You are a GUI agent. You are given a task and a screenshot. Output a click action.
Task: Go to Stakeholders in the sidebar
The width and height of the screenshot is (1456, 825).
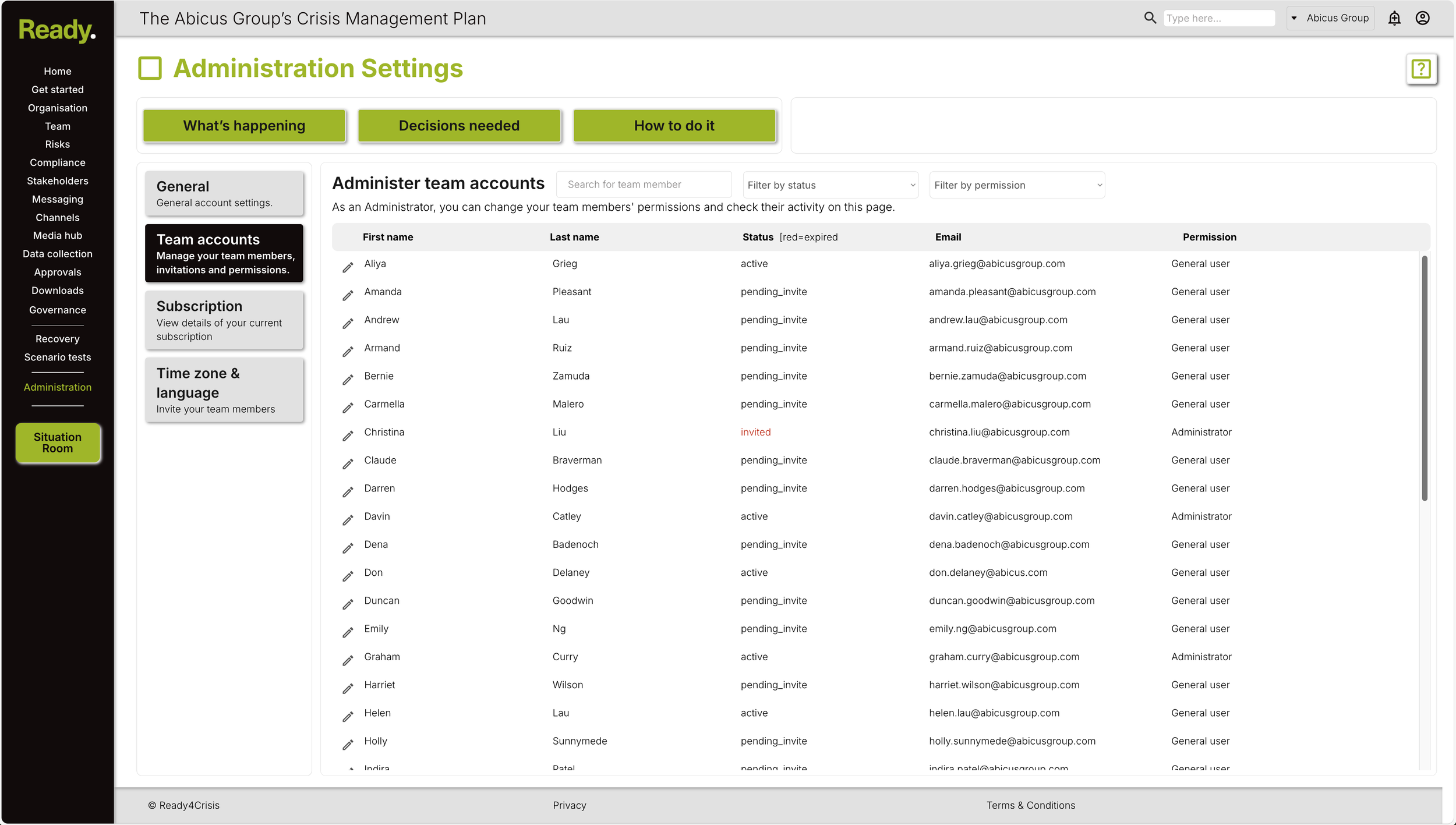point(57,181)
